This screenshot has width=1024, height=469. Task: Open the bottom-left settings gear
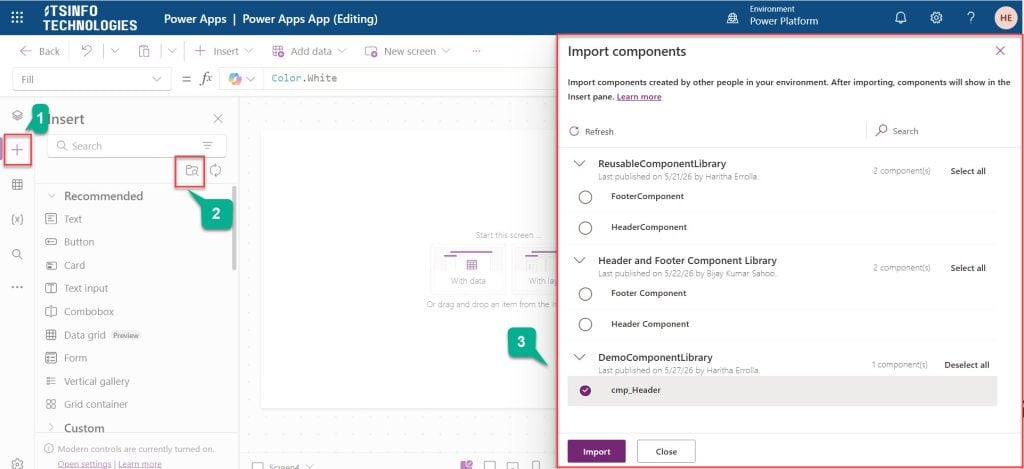(x=18, y=463)
